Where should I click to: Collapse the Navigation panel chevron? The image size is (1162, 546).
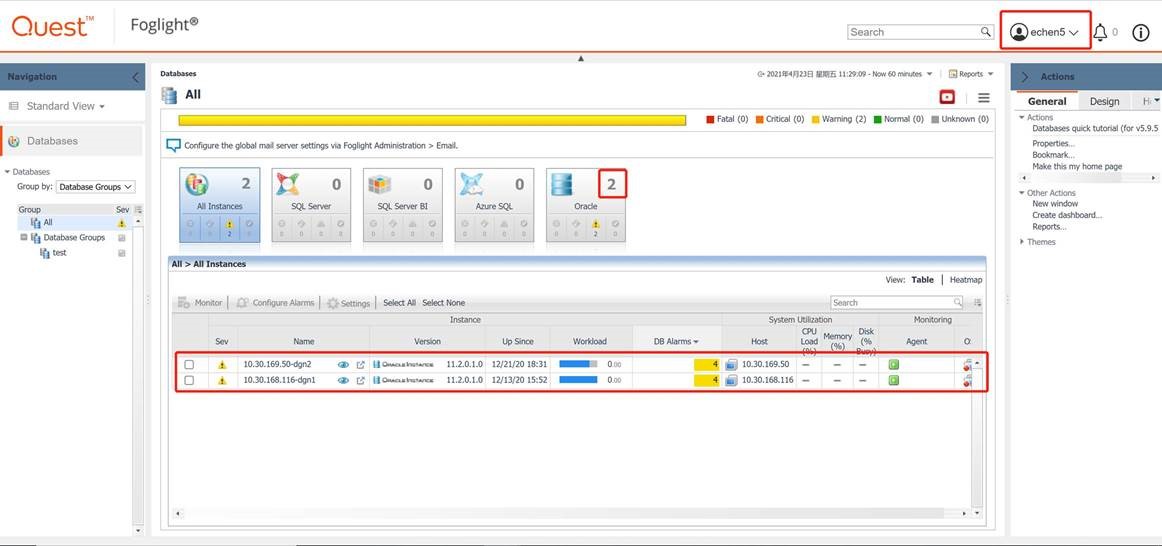[135, 77]
